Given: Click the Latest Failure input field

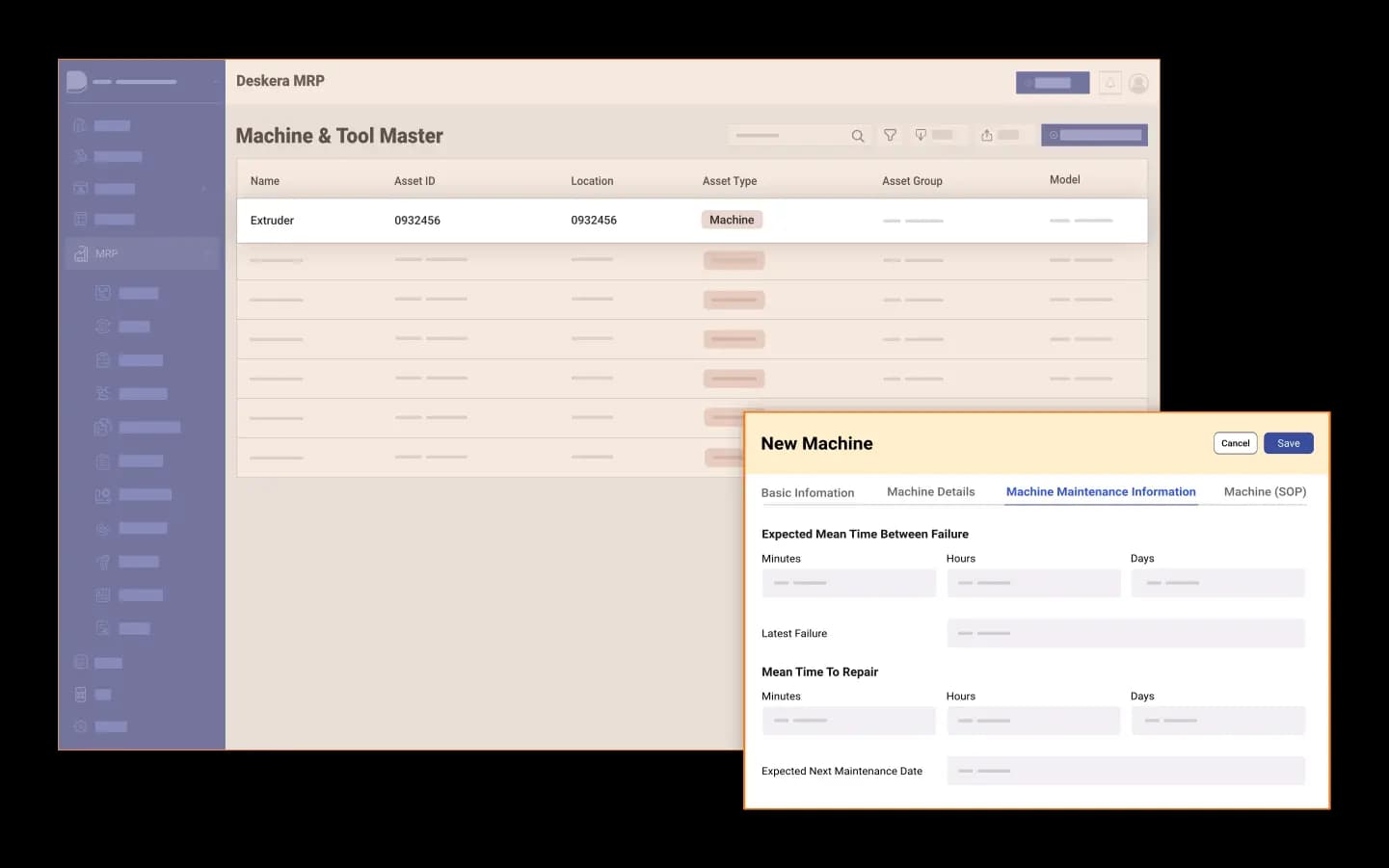Looking at the screenshot, I should (x=1125, y=633).
